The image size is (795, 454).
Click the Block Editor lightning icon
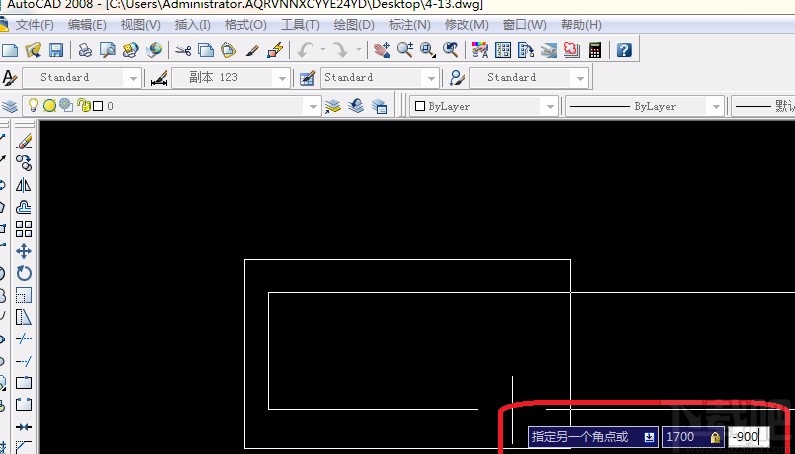(x=275, y=50)
